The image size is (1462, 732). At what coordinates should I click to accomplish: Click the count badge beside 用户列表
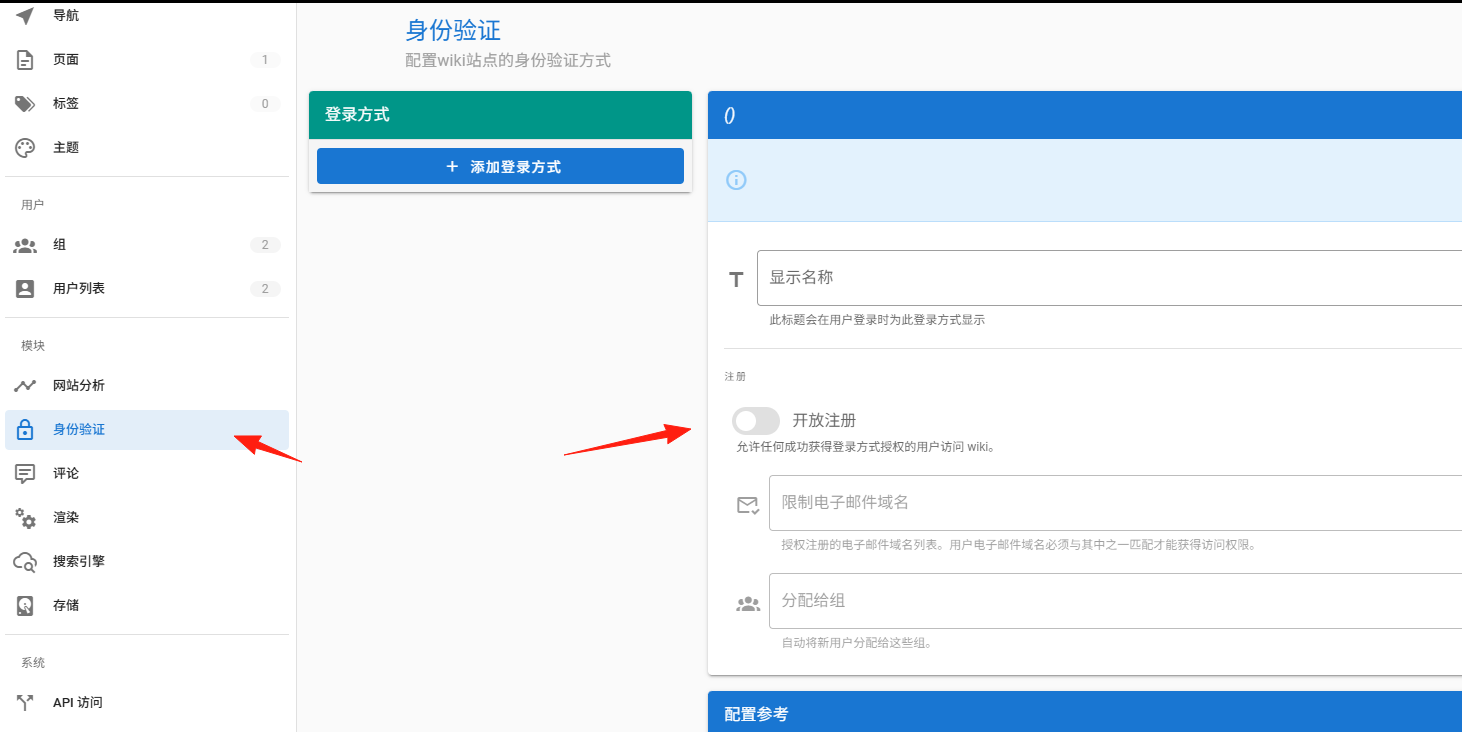coord(265,289)
